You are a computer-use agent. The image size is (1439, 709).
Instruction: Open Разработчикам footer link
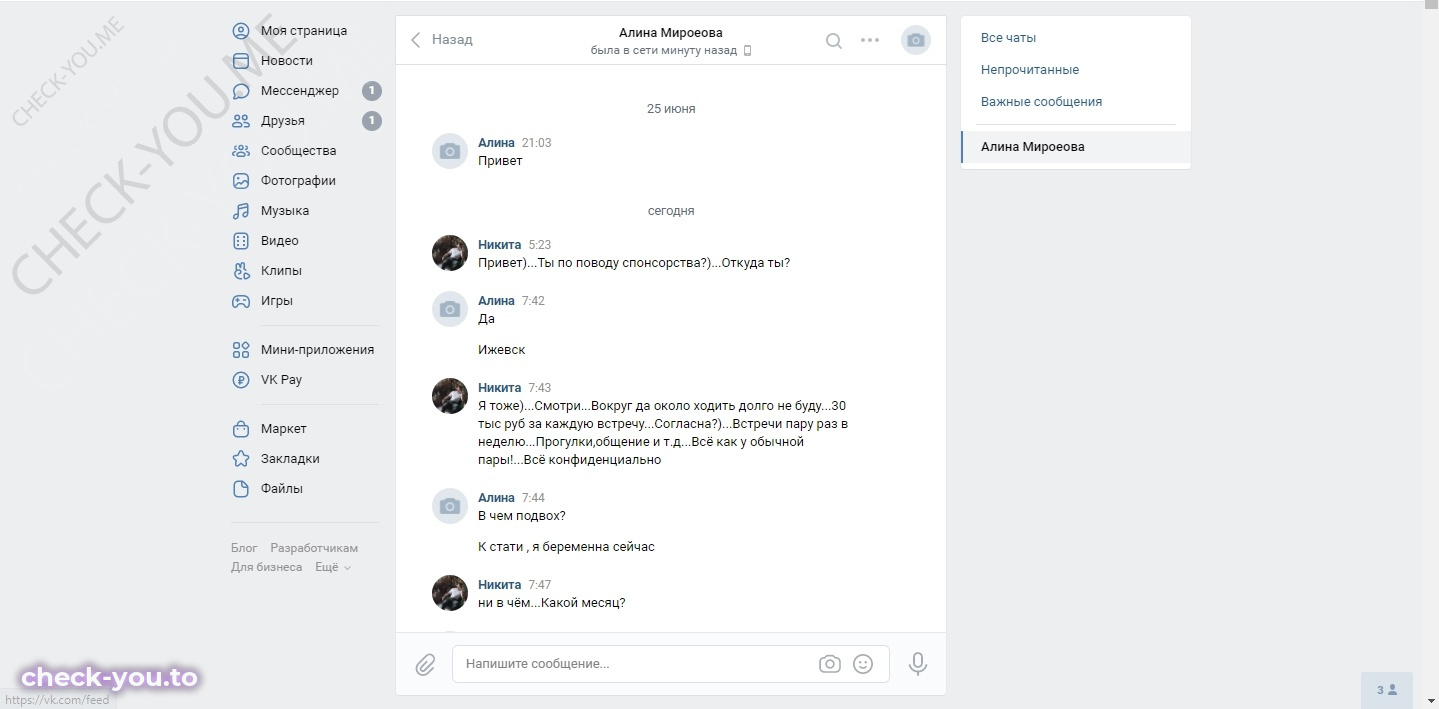pos(314,548)
